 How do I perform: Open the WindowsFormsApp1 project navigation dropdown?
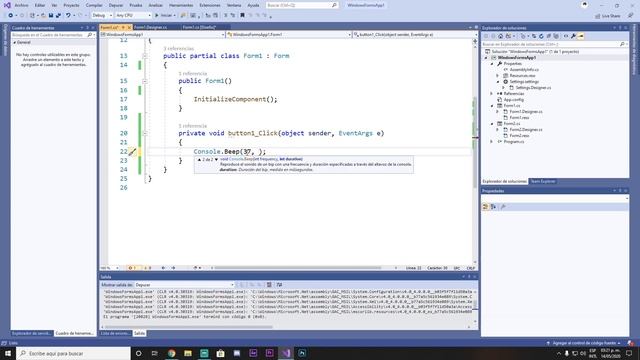(x=163, y=35)
